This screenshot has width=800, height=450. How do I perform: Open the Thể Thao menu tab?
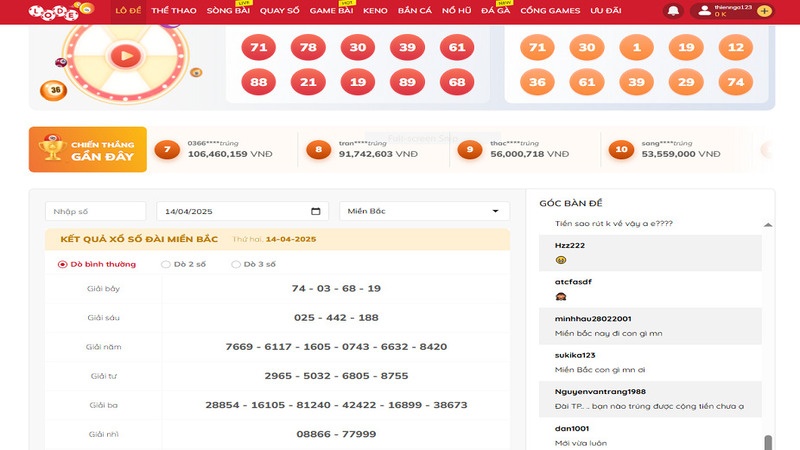(x=173, y=10)
